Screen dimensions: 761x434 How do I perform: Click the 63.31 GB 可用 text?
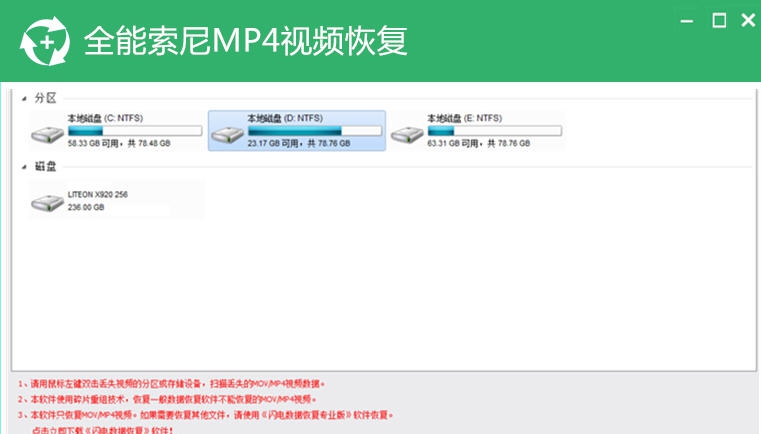452,143
